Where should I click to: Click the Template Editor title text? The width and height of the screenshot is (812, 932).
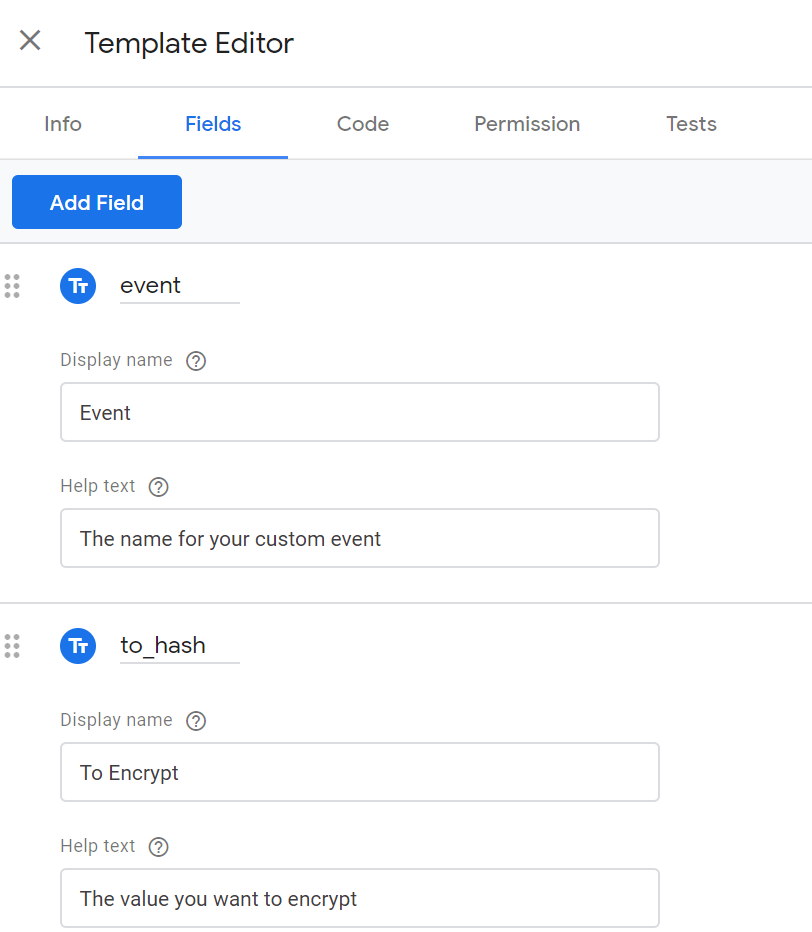(189, 43)
